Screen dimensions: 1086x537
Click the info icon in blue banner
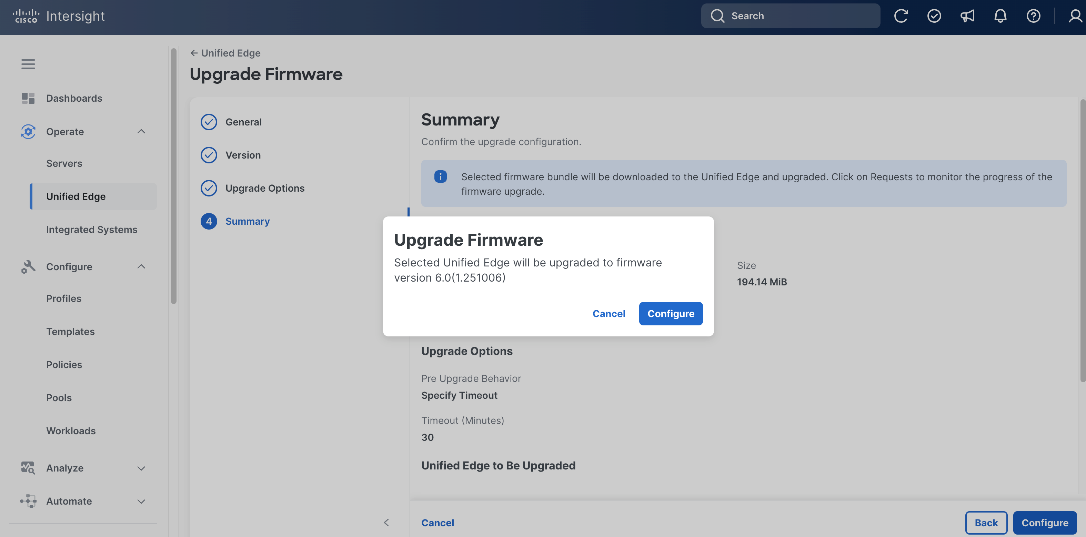click(x=440, y=177)
